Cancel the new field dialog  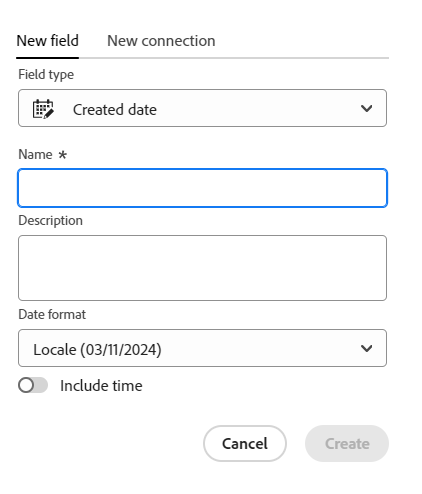pos(245,443)
